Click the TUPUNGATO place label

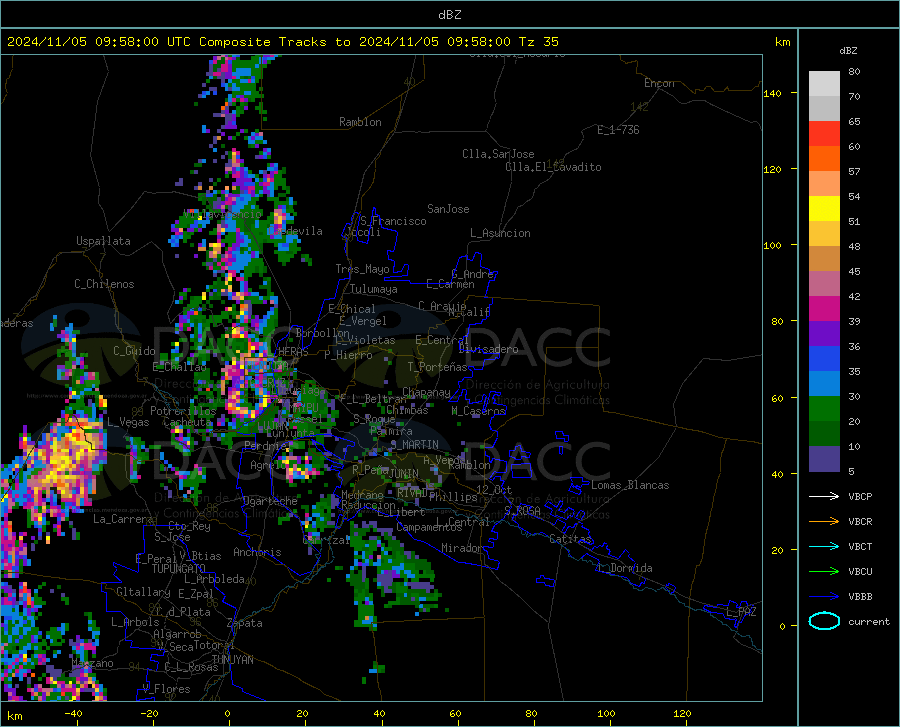pos(179,569)
